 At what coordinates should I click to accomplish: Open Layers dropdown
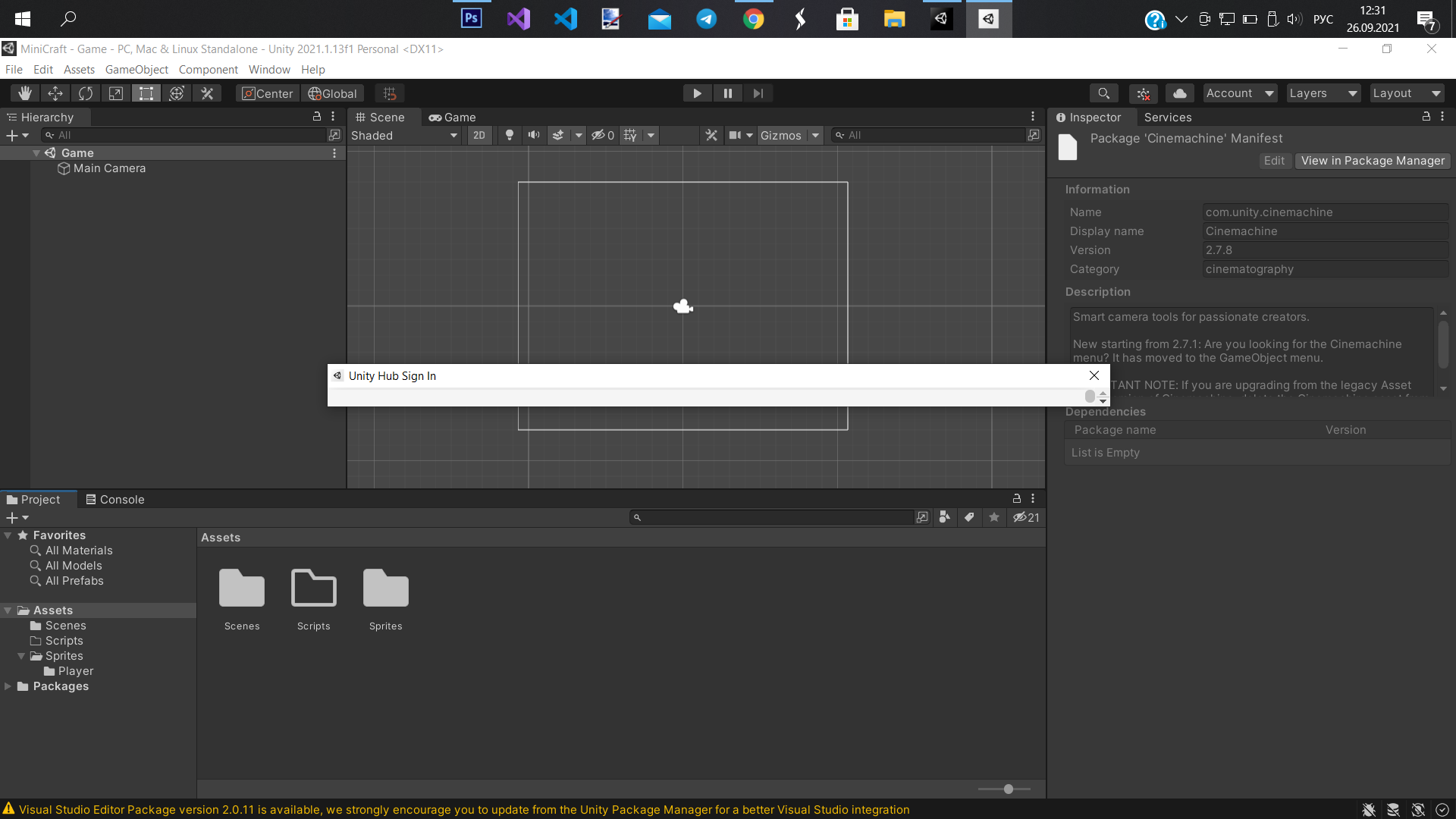click(1323, 93)
